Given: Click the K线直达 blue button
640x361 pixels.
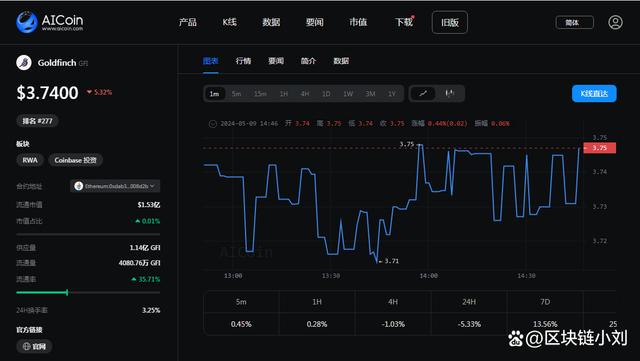Looking at the screenshot, I should click(x=594, y=94).
